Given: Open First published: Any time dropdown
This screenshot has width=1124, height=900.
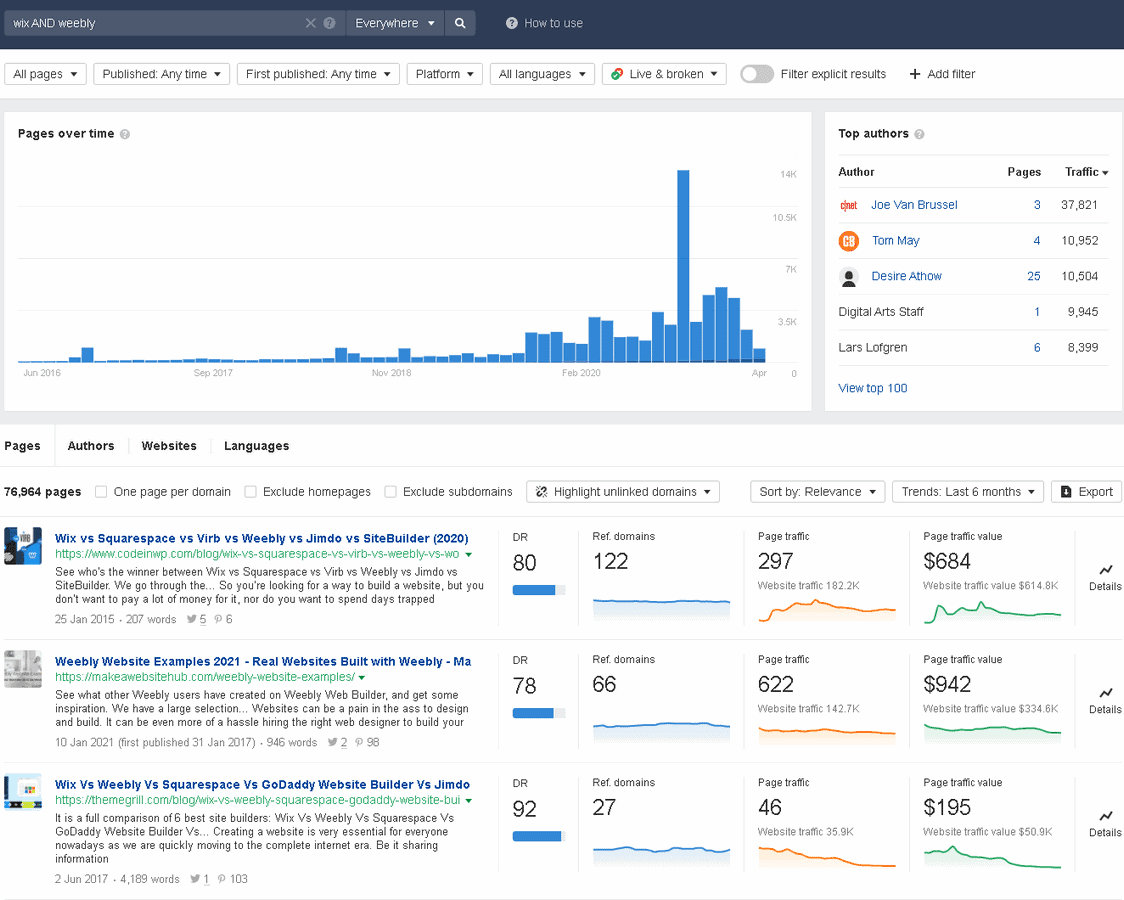Looking at the screenshot, I should click(318, 74).
